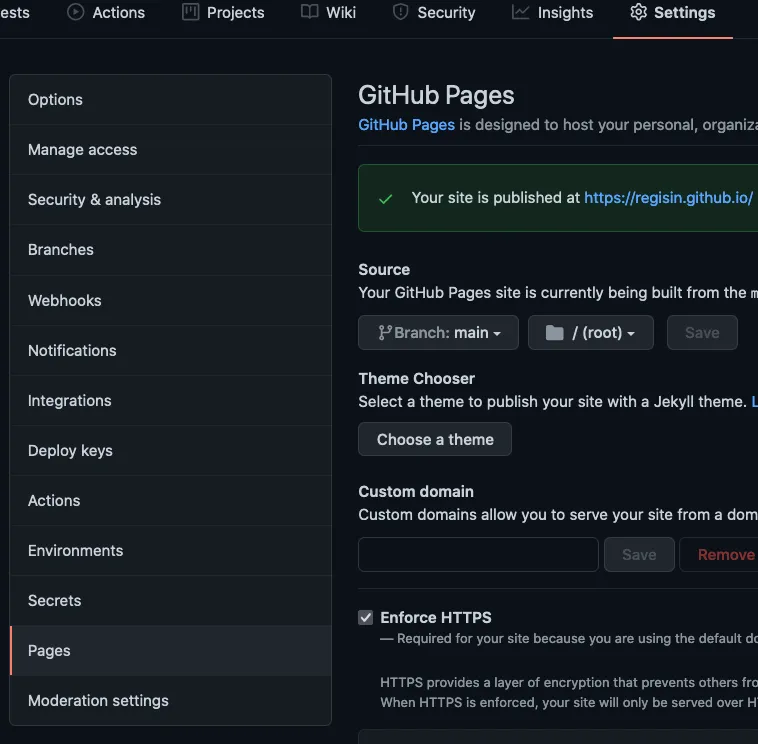Click the Save button beside the folder dropdown
The height and width of the screenshot is (744, 758).
pos(702,333)
